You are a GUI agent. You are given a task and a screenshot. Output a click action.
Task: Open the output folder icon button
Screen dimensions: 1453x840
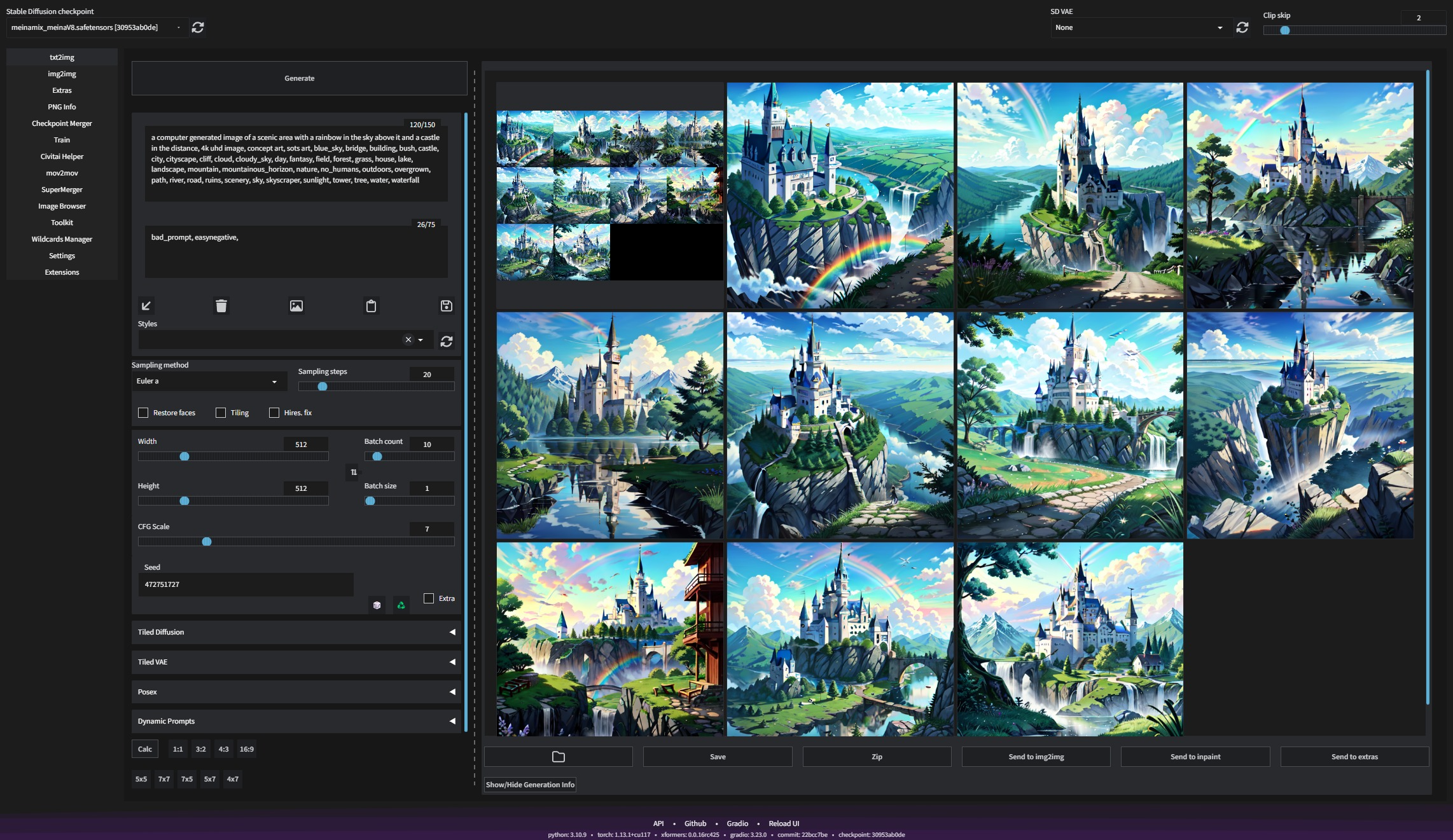click(559, 757)
